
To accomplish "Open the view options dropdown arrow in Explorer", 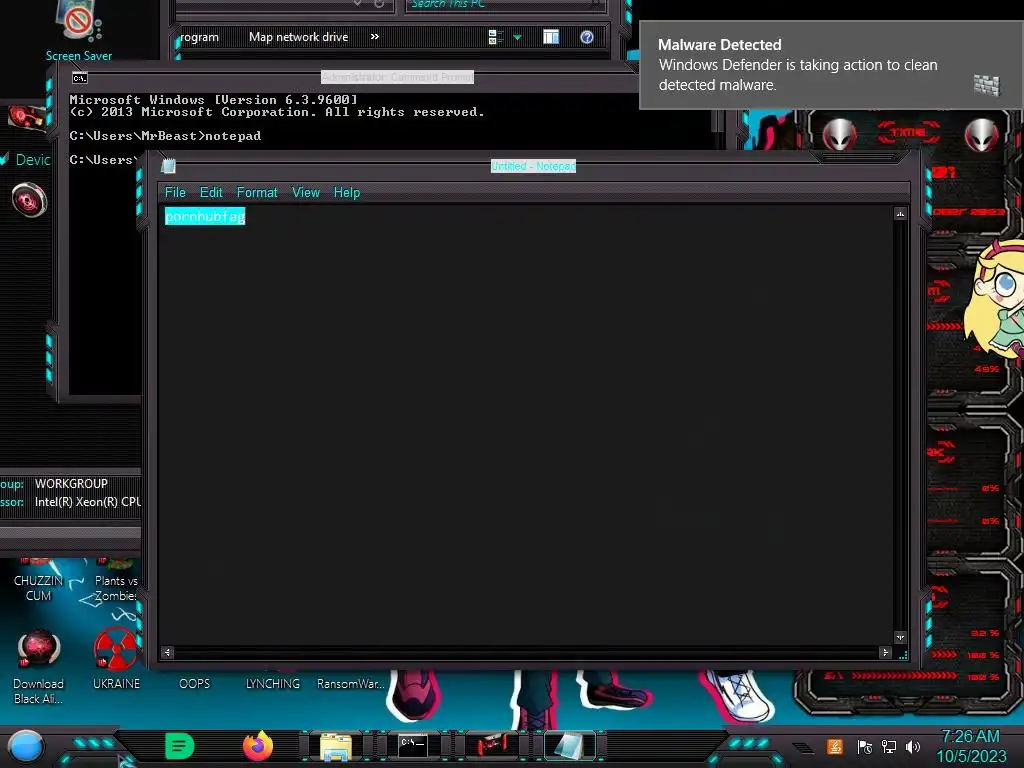I will pos(518,37).
